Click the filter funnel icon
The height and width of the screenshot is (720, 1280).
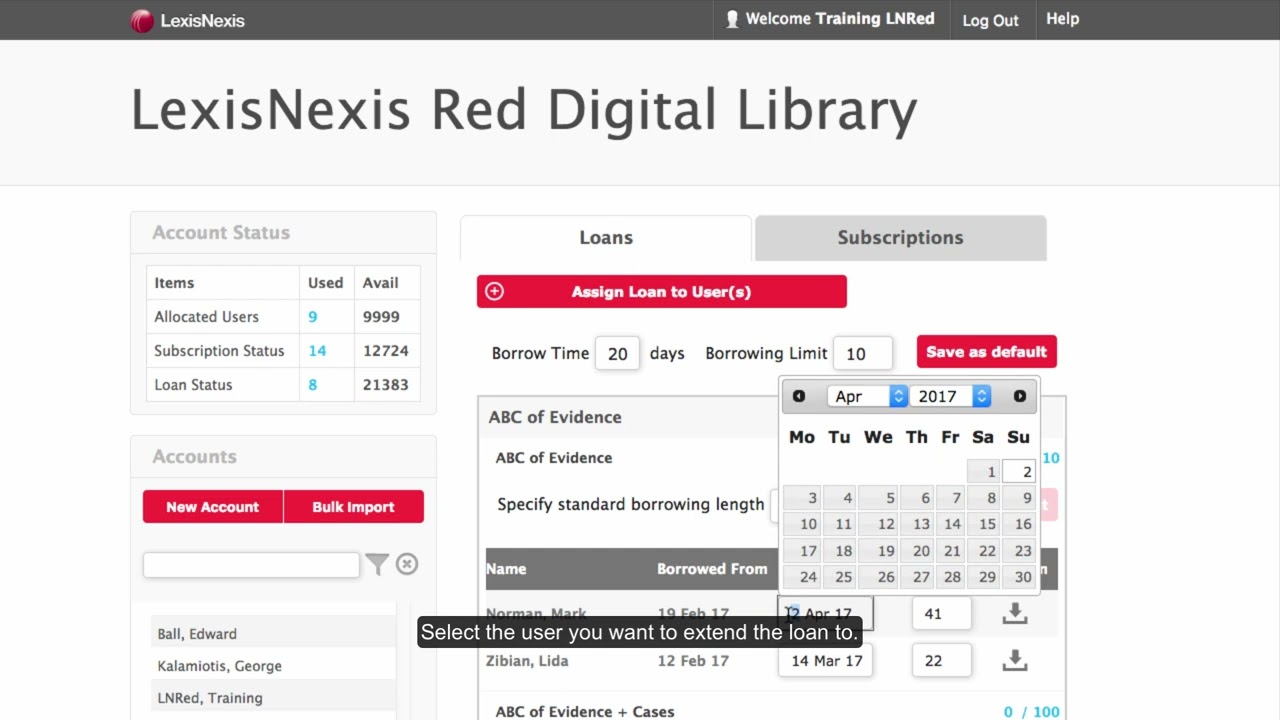tap(377, 565)
